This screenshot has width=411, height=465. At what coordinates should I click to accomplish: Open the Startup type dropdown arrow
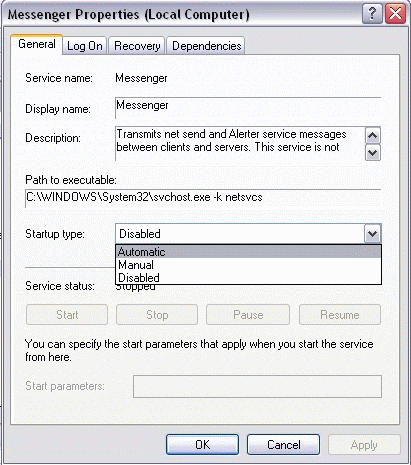coord(372,234)
